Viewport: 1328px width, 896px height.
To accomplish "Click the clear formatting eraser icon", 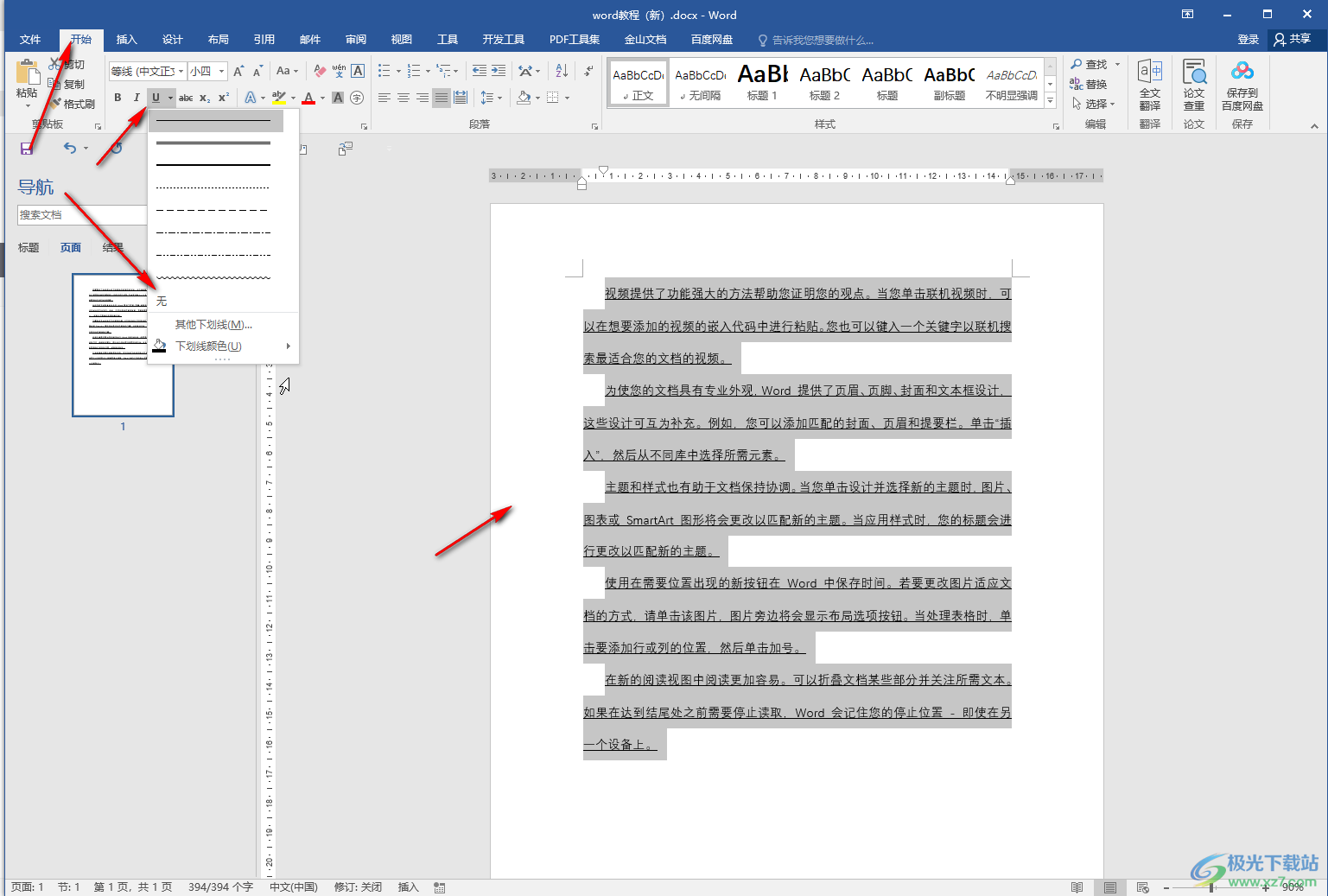I will coord(321,71).
